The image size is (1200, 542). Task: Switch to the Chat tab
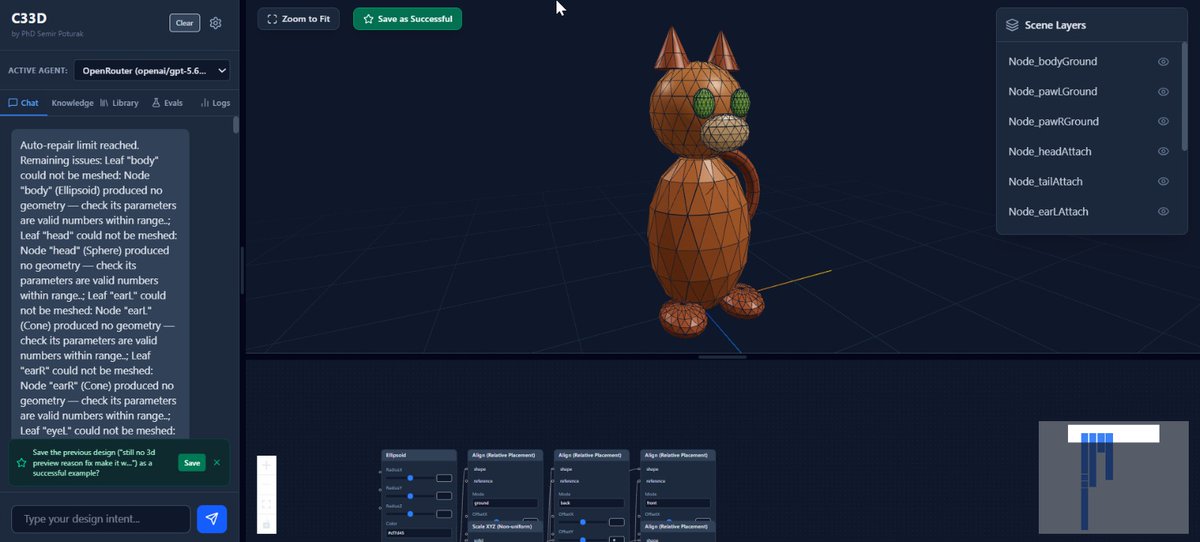tap(24, 102)
